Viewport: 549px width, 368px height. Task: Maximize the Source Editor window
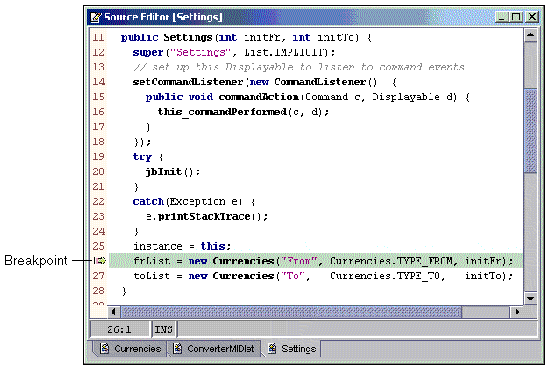[516, 16]
